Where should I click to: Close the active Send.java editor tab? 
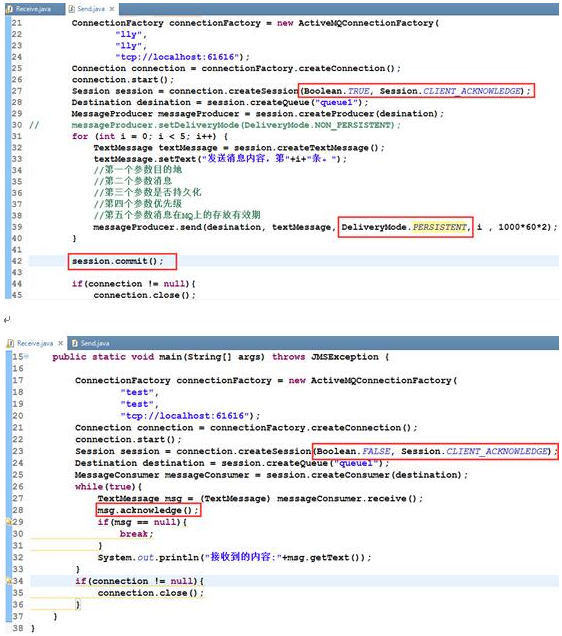pyautogui.click(x=112, y=9)
